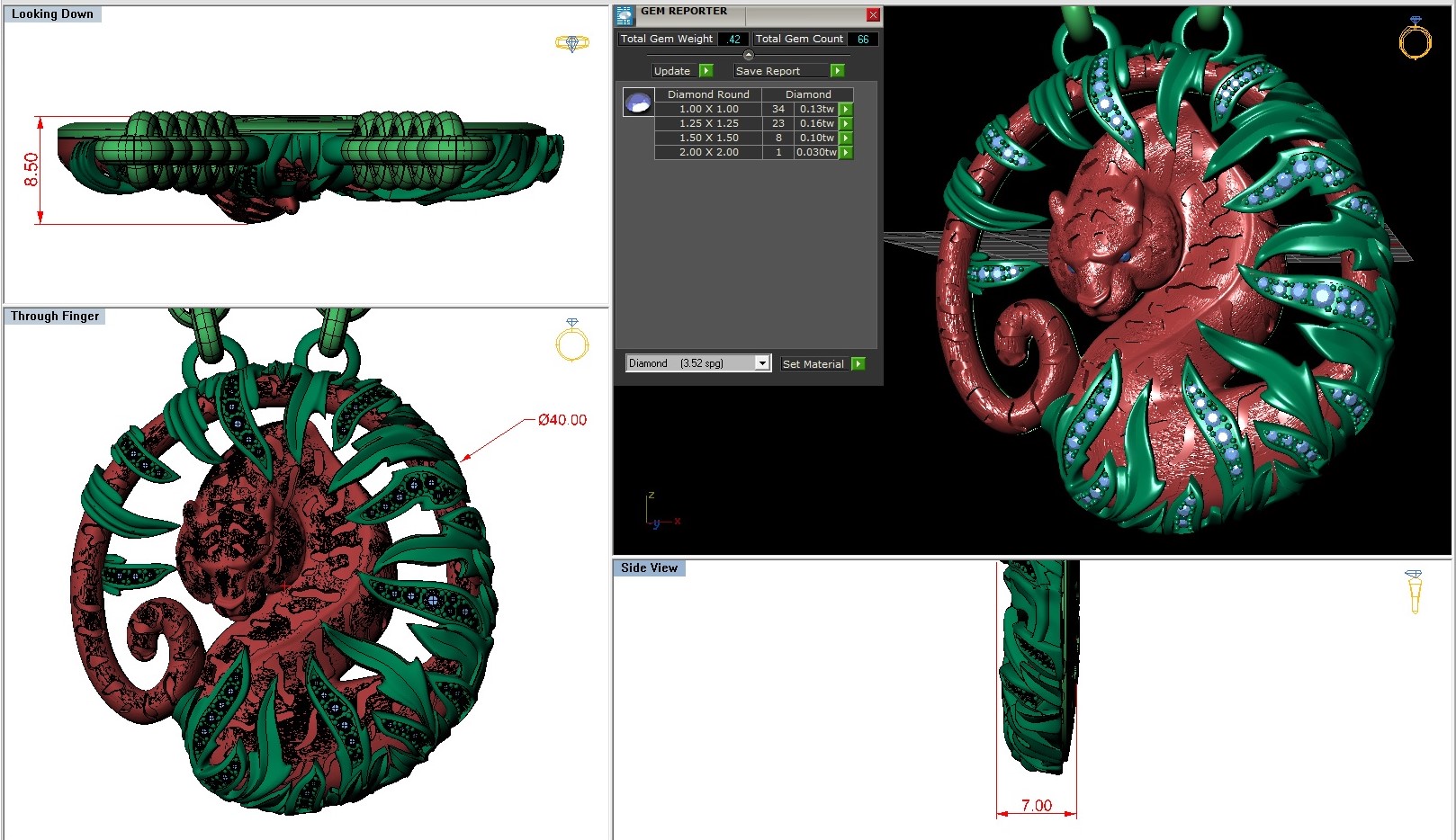Image resolution: width=1456 pixels, height=840 pixels.
Task: Click the 2.00 X 2.00 size cell
Action: click(x=708, y=152)
